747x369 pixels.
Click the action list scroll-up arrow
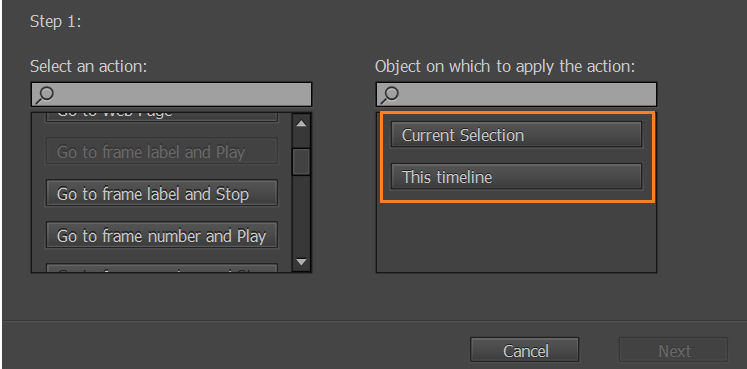[x=301, y=124]
